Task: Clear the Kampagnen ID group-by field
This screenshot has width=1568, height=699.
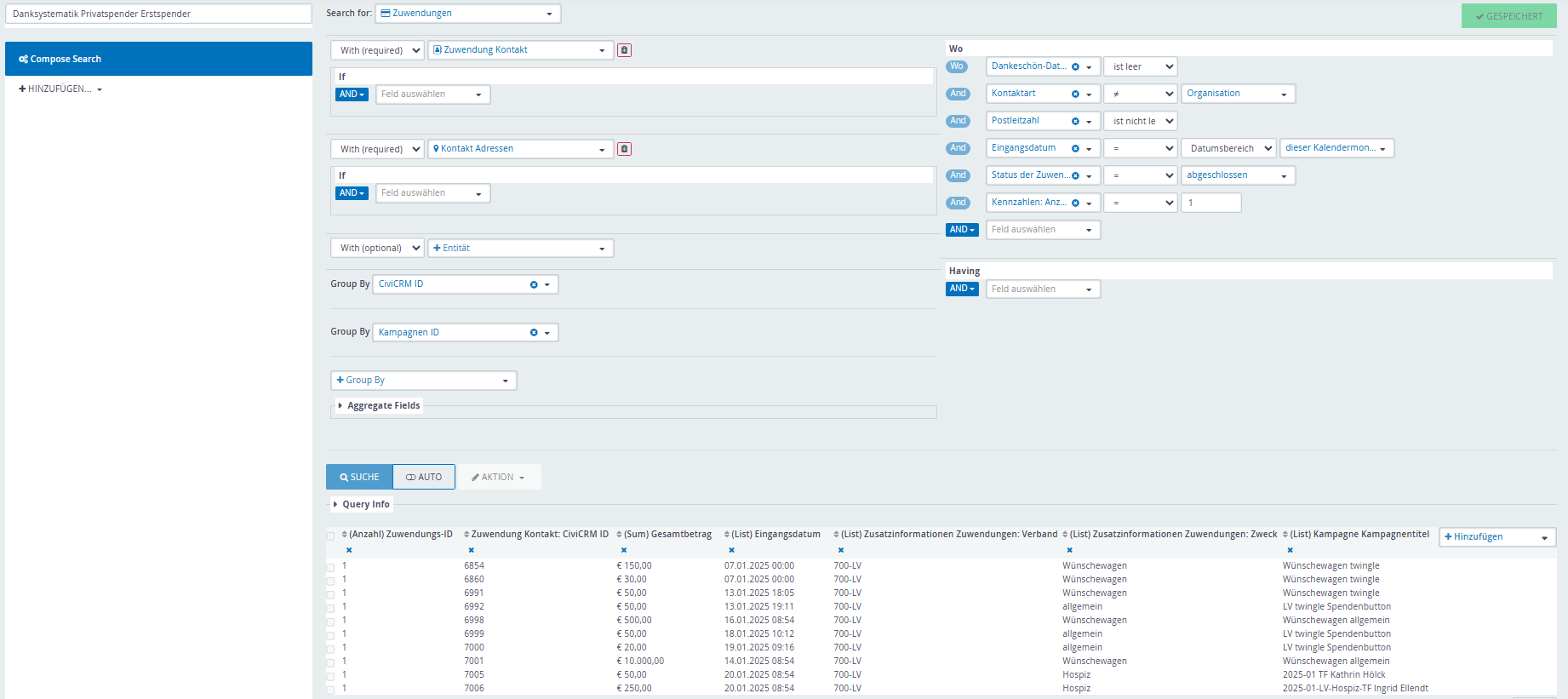Action: pos(534,333)
